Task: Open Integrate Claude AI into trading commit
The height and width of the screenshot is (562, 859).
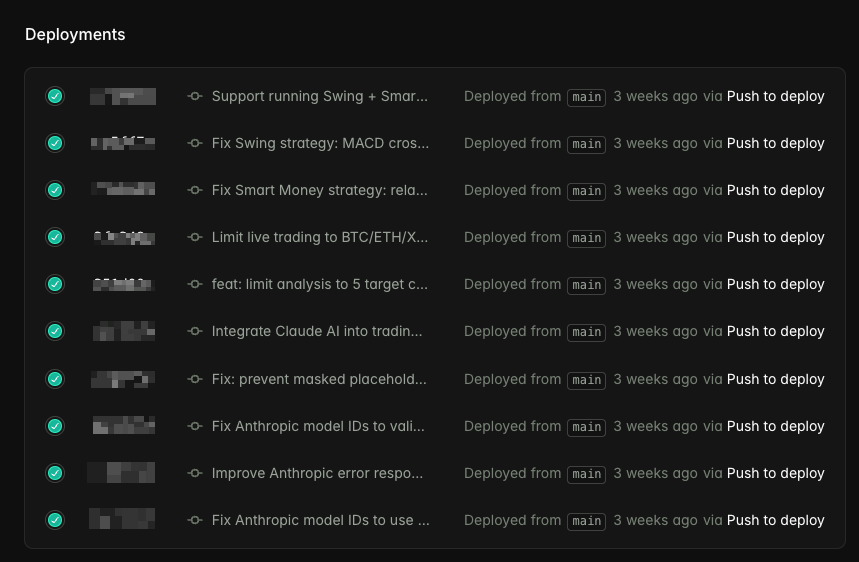Action: pyautogui.click(x=317, y=331)
